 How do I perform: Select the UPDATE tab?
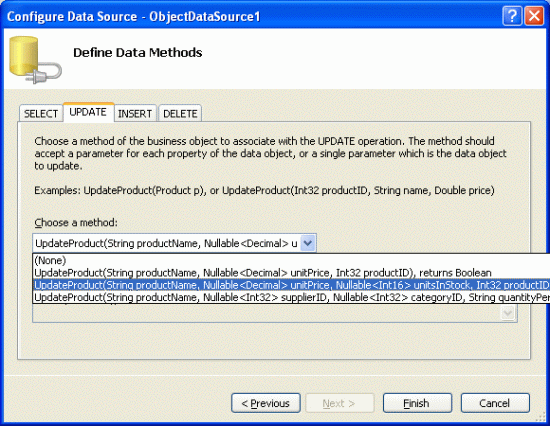(x=88, y=112)
